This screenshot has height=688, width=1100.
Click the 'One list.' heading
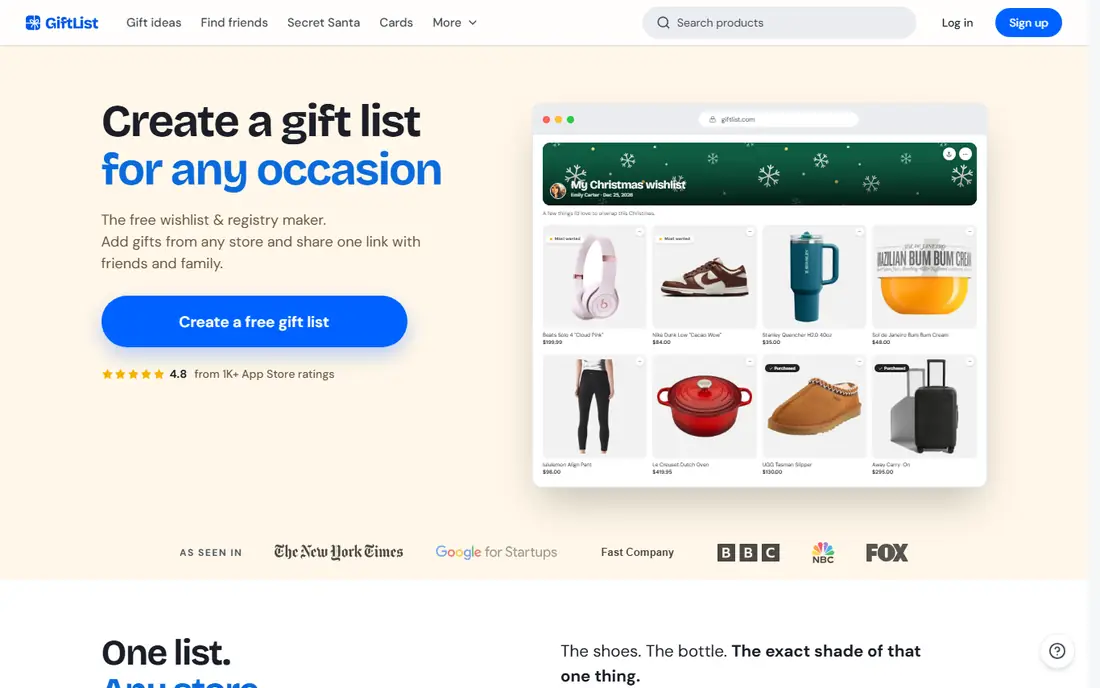(166, 652)
